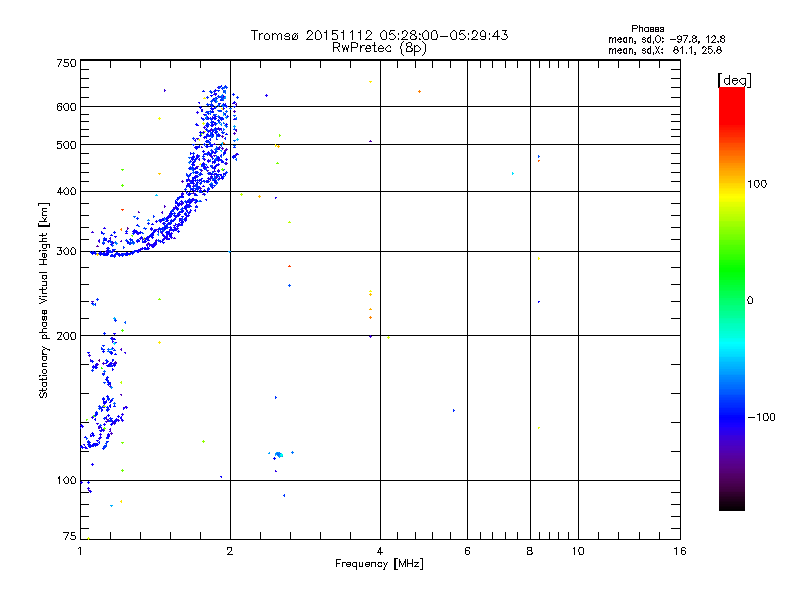The height and width of the screenshot is (600, 800).
Task: Click the y-axis tick label '300'
Action: 66,251
